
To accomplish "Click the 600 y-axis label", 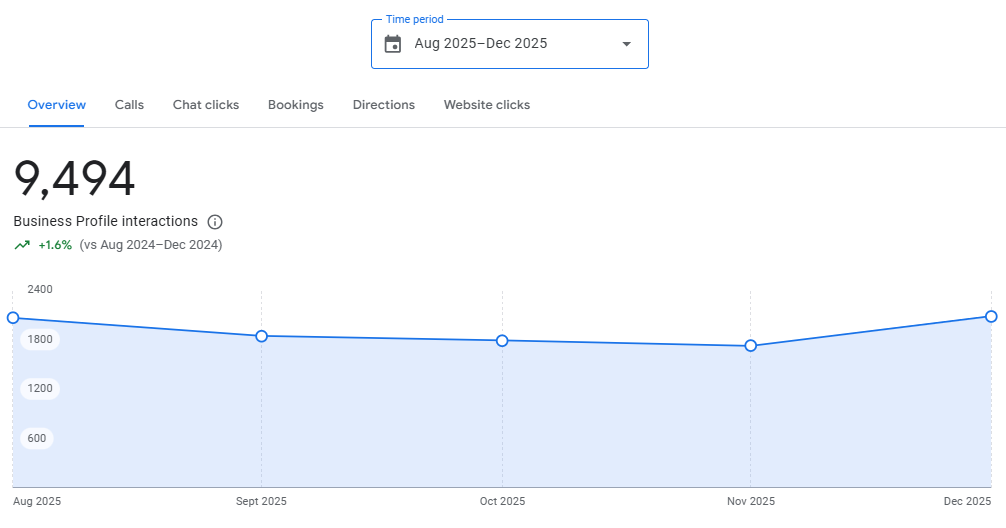I will 37,438.
